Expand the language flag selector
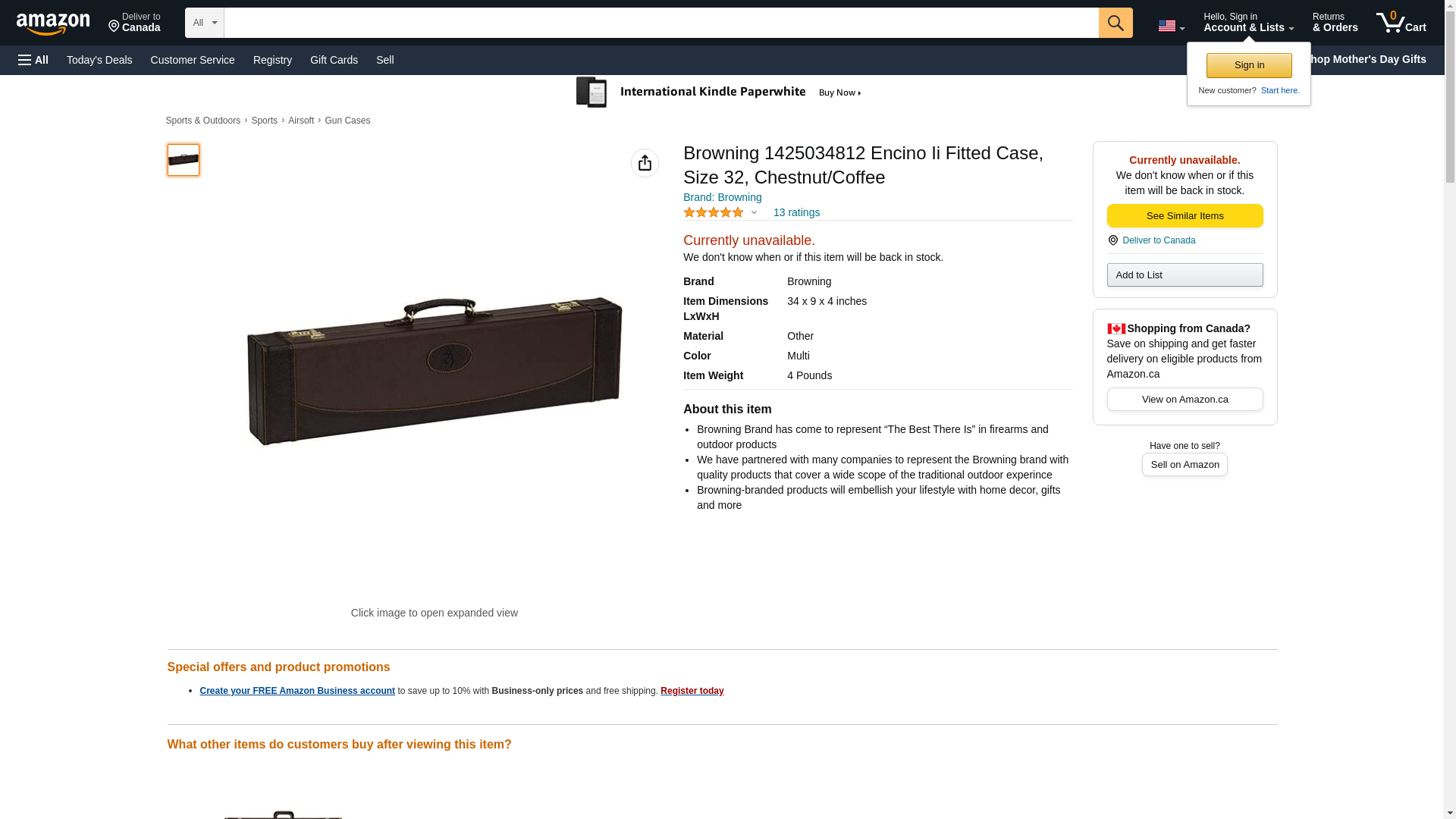The width and height of the screenshot is (1456, 819). (1171, 27)
